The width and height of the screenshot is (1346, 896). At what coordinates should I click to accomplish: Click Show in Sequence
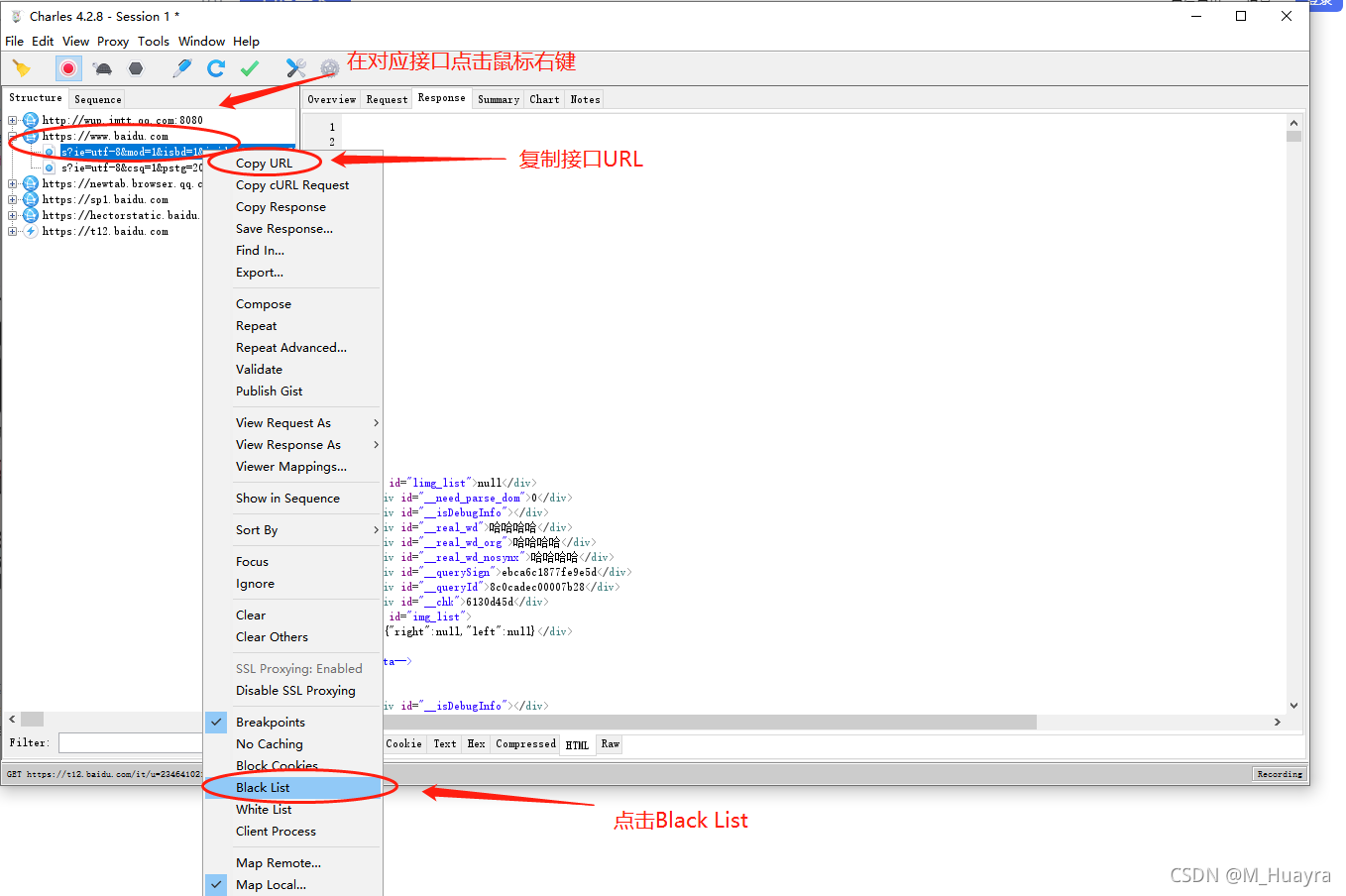(292, 499)
